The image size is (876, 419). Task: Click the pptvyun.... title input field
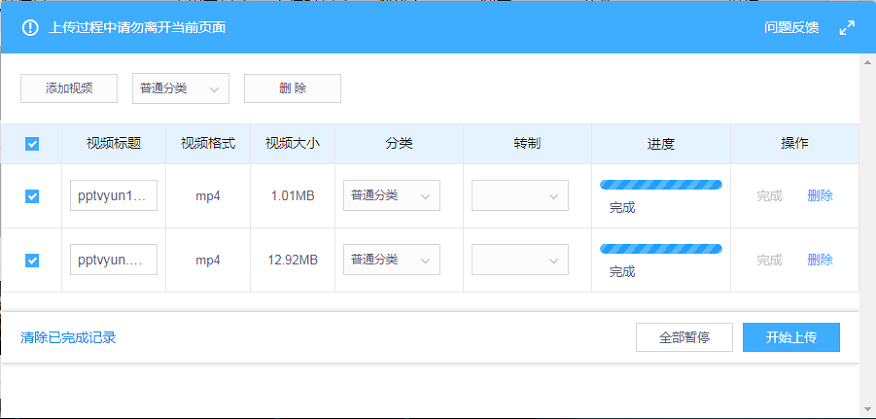pyautogui.click(x=113, y=259)
